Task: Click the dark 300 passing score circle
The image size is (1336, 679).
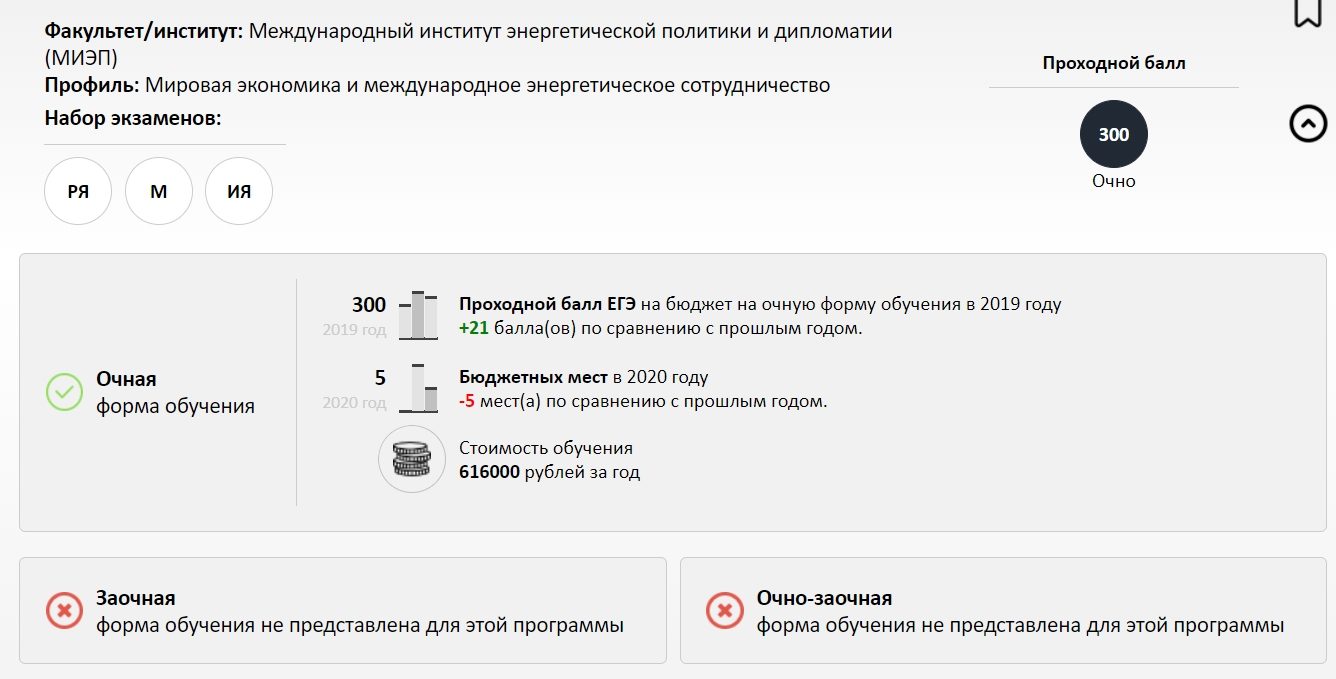Action: point(1113,134)
